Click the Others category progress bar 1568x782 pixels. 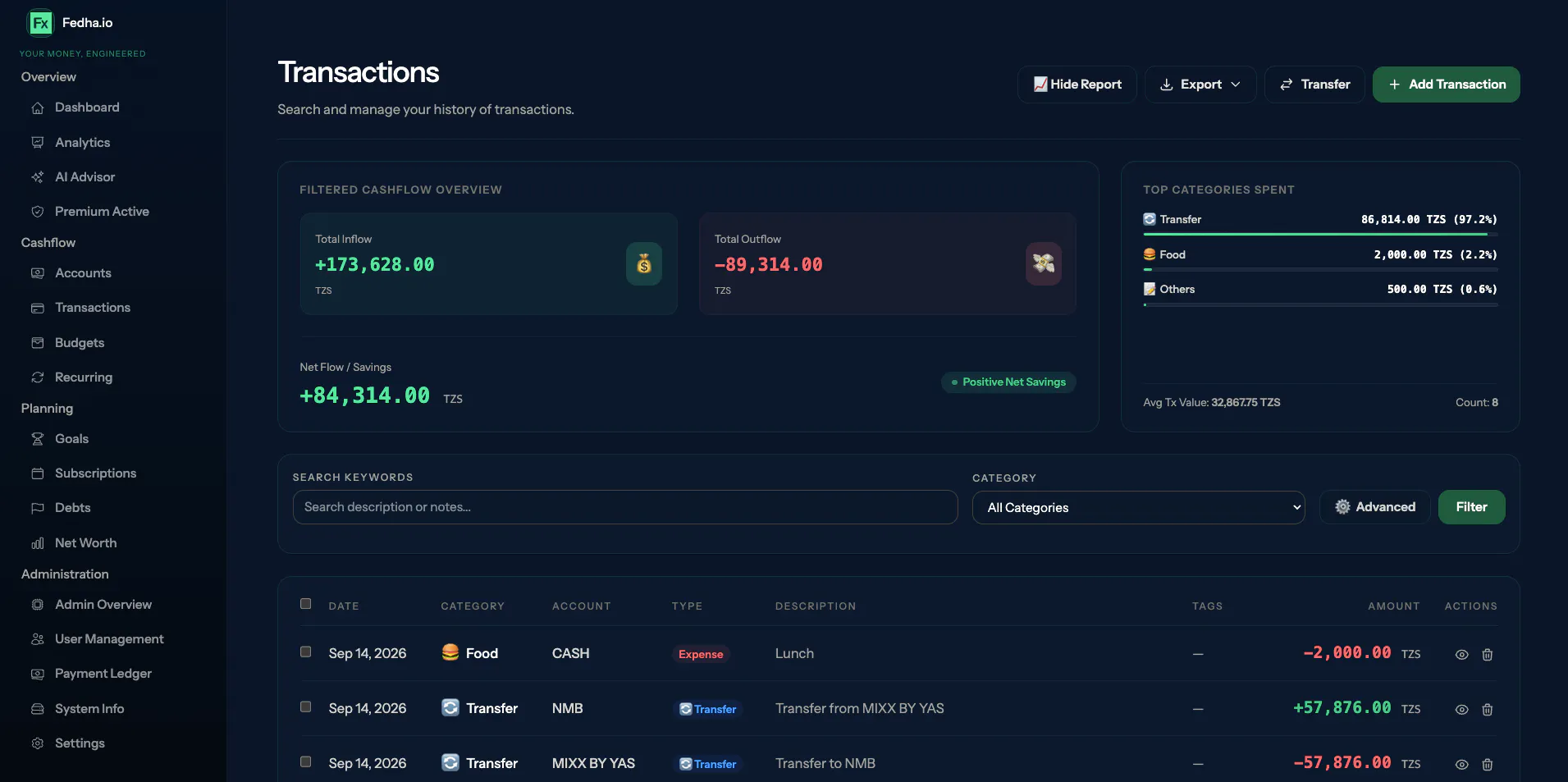[x=1320, y=304]
